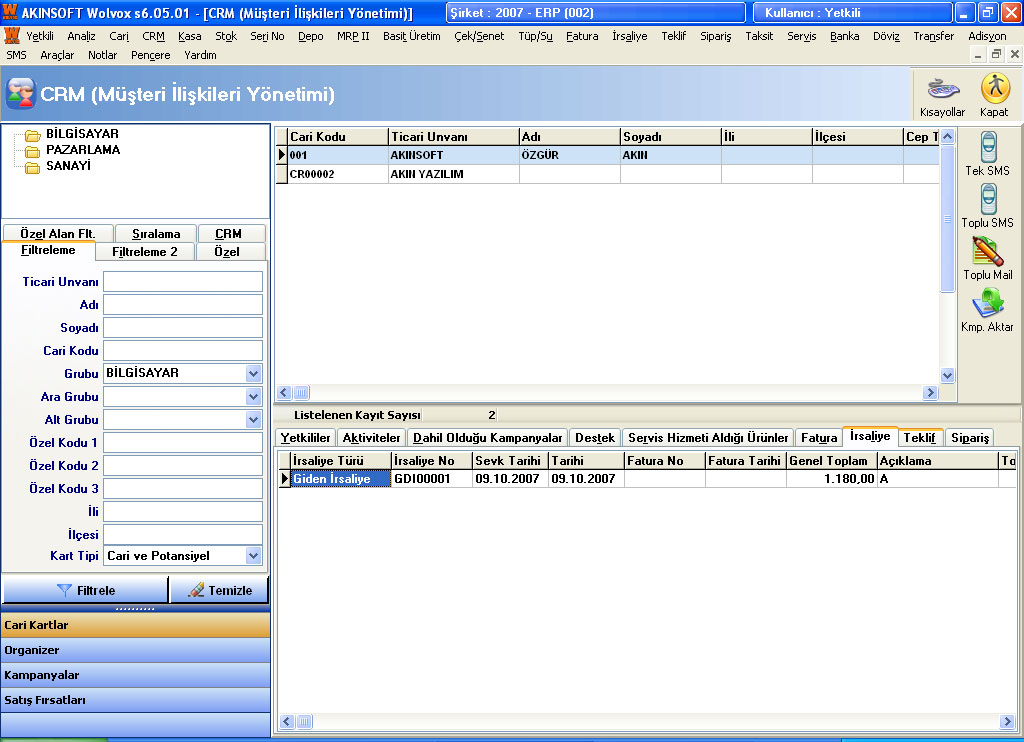This screenshot has width=1024, height=742.
Task: Switch to the Sıralama tab
Action: (156, 233)
